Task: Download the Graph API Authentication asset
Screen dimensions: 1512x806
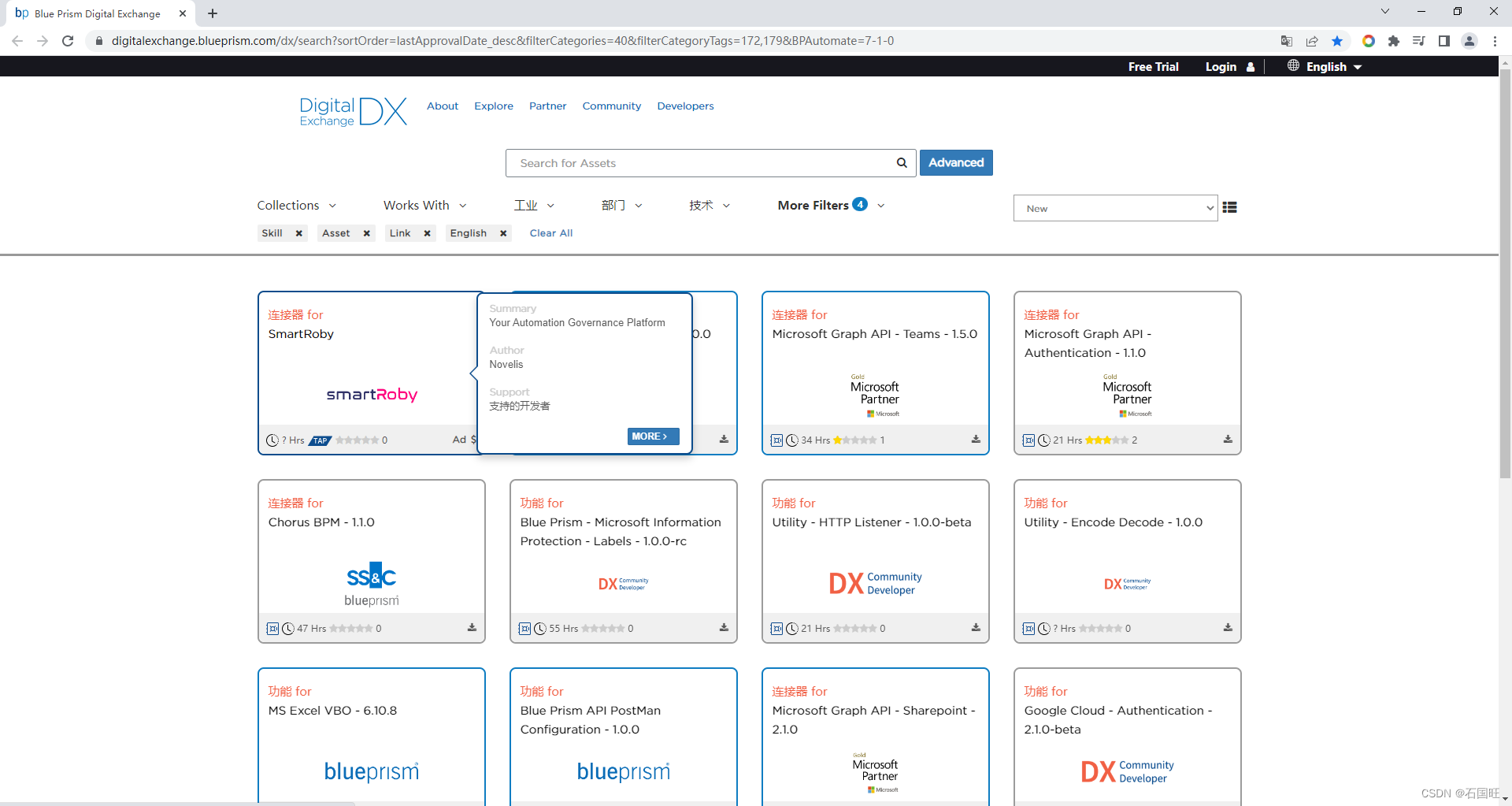Action: click(x=1228, y=440)
